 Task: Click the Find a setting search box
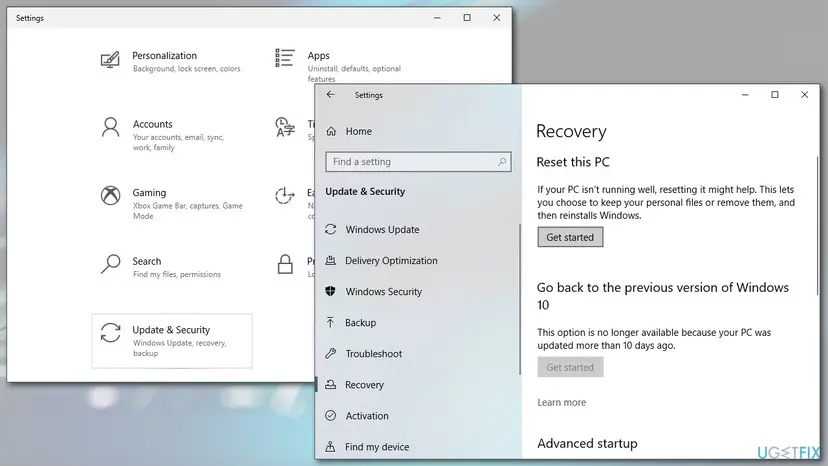pos(418,162)
